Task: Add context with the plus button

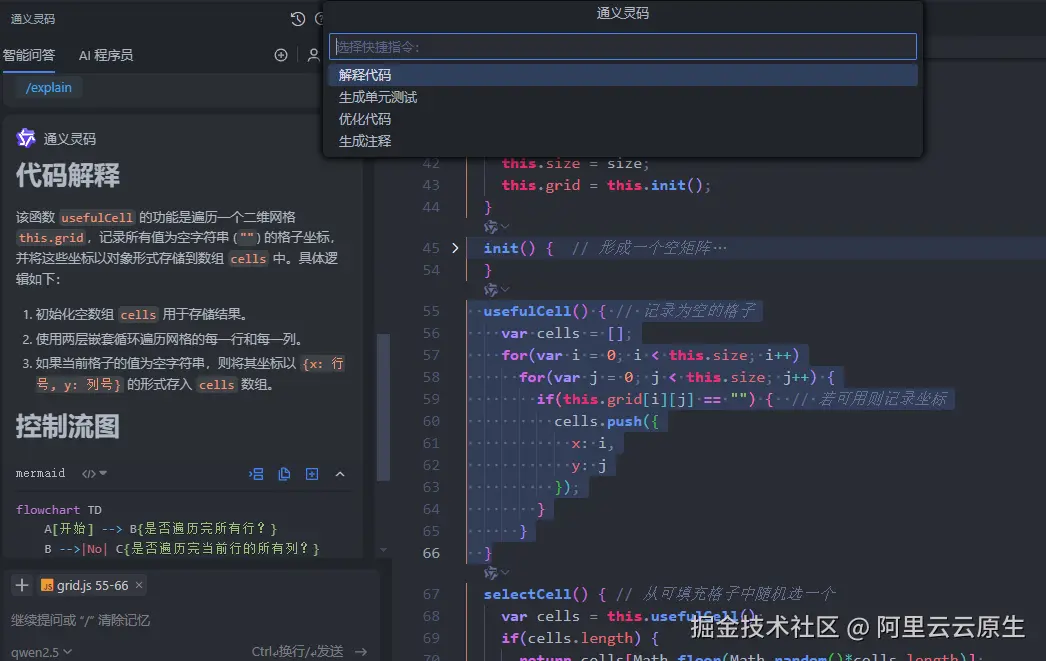Action: pyautogui.click(x=22, y=585)
